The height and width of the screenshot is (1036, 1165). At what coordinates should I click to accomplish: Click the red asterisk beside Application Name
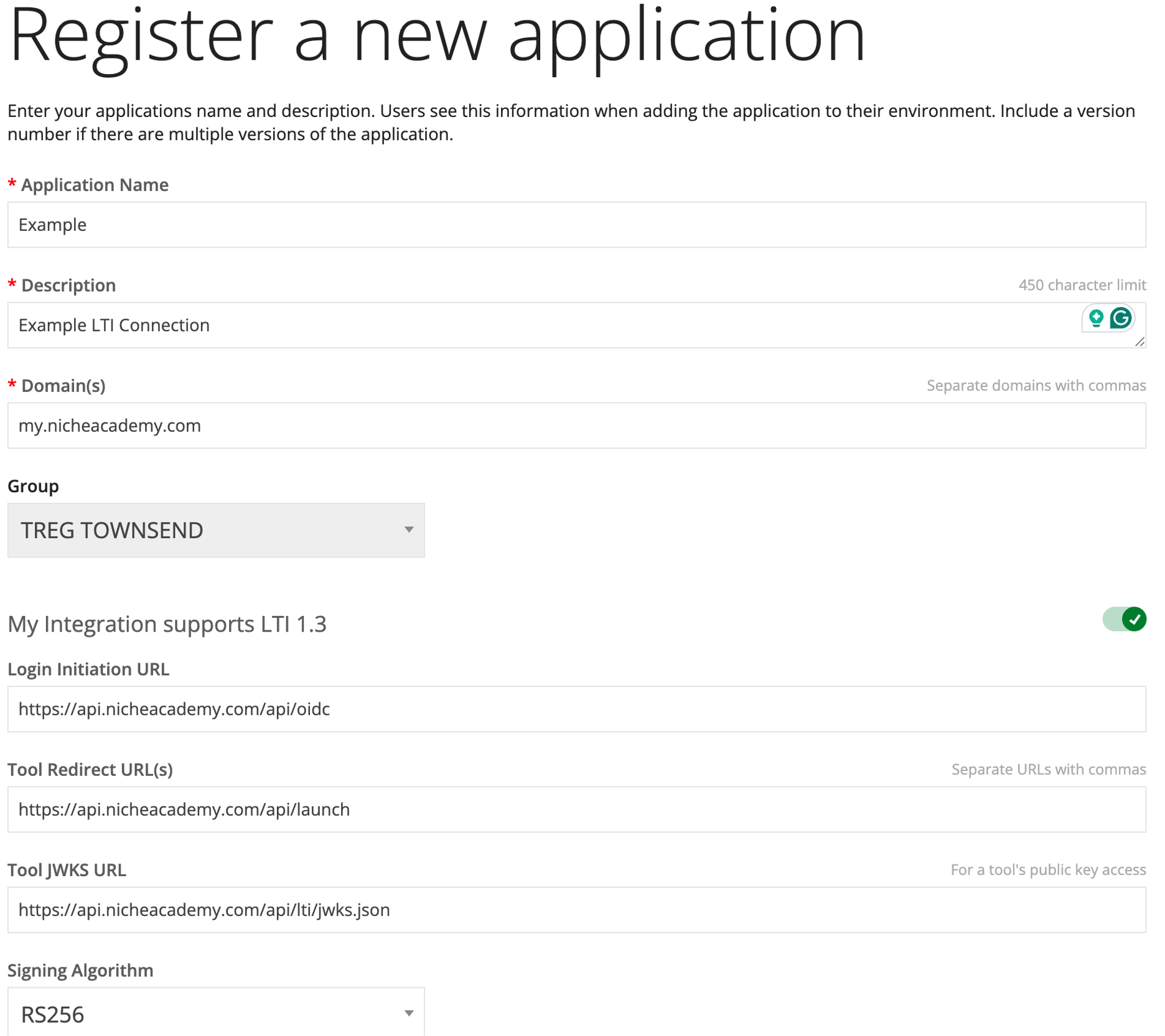coord(11,182)
